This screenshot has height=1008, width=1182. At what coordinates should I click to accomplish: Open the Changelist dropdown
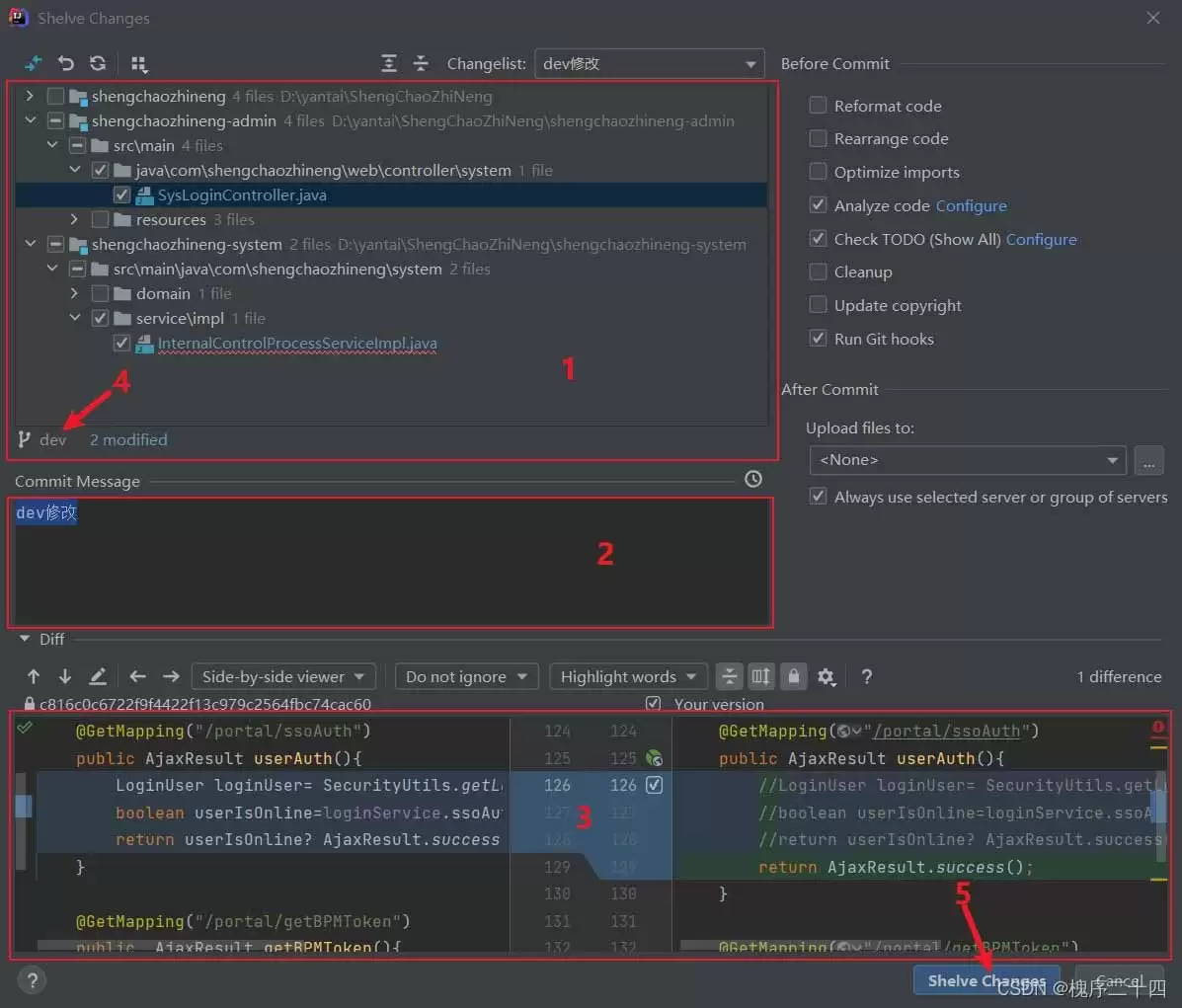(x=649, y=64)
